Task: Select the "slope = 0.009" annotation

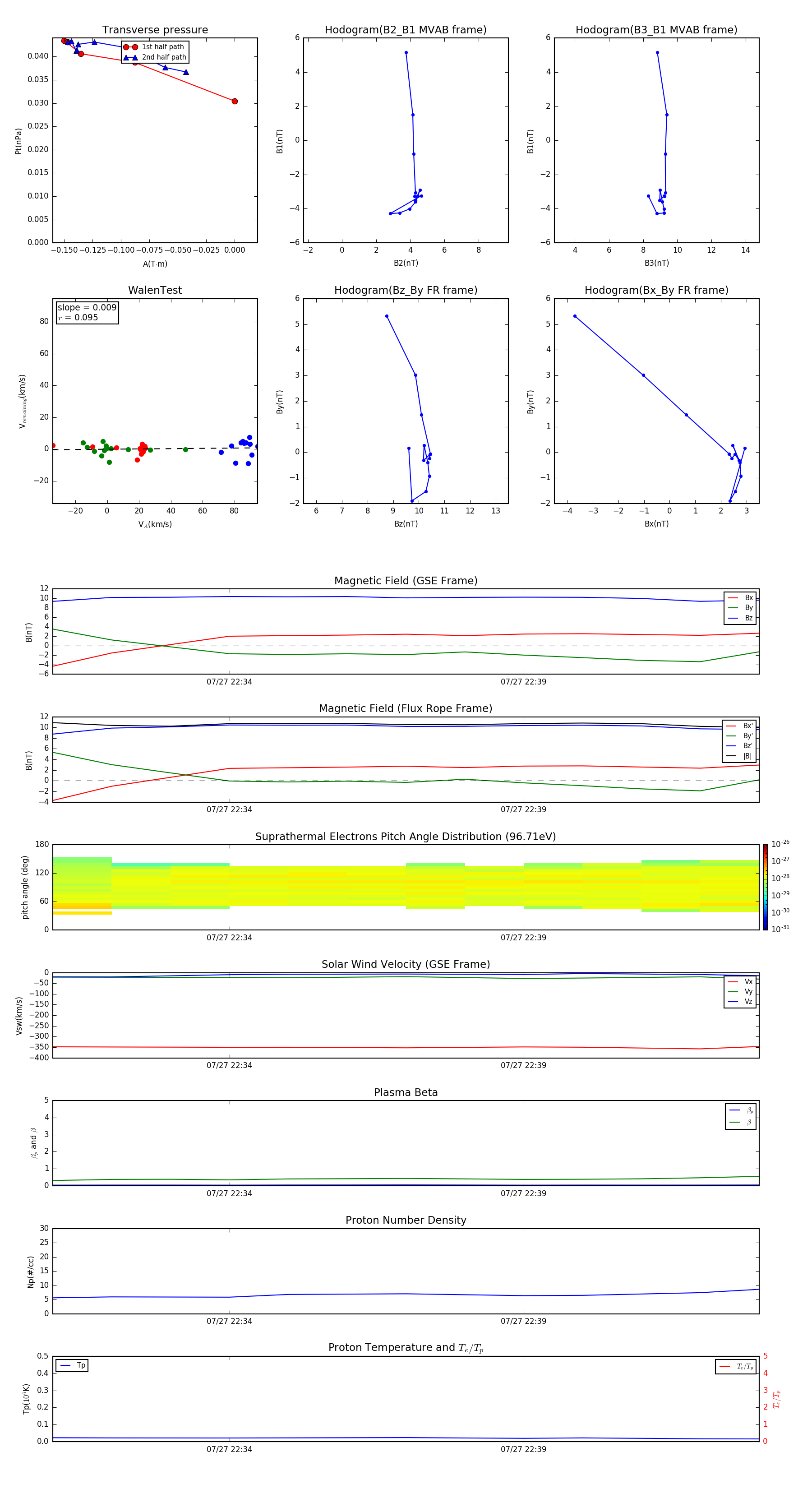Action: tap(87, 308)
